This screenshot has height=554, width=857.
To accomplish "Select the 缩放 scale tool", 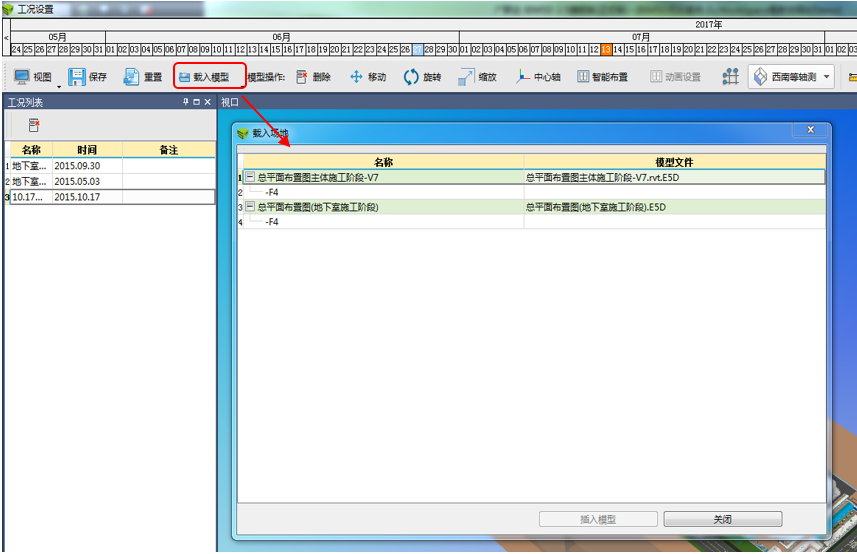I will [x=478, y=77].
